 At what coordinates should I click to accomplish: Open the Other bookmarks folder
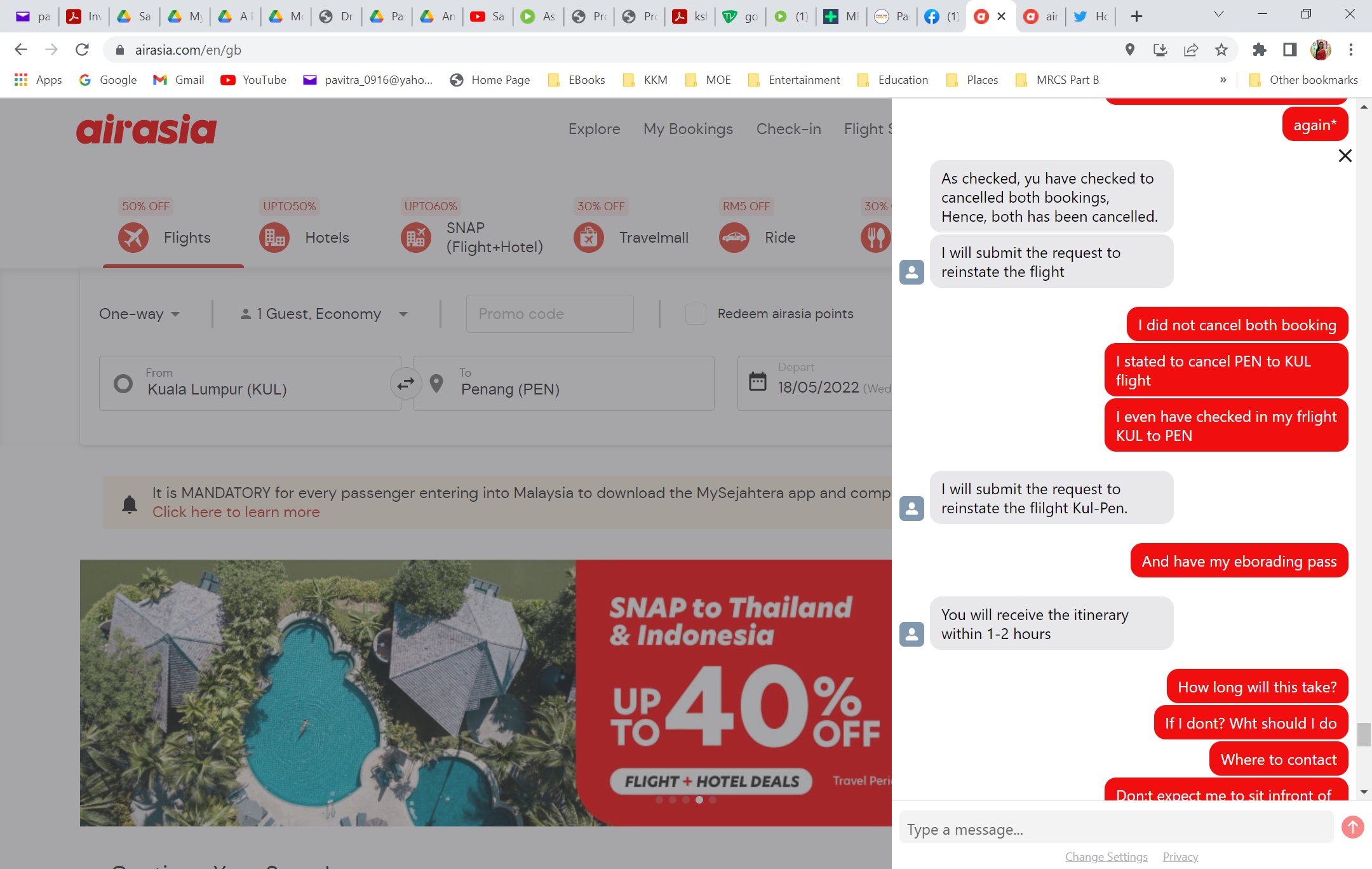pyautogui.click(x=1303, y=80)
